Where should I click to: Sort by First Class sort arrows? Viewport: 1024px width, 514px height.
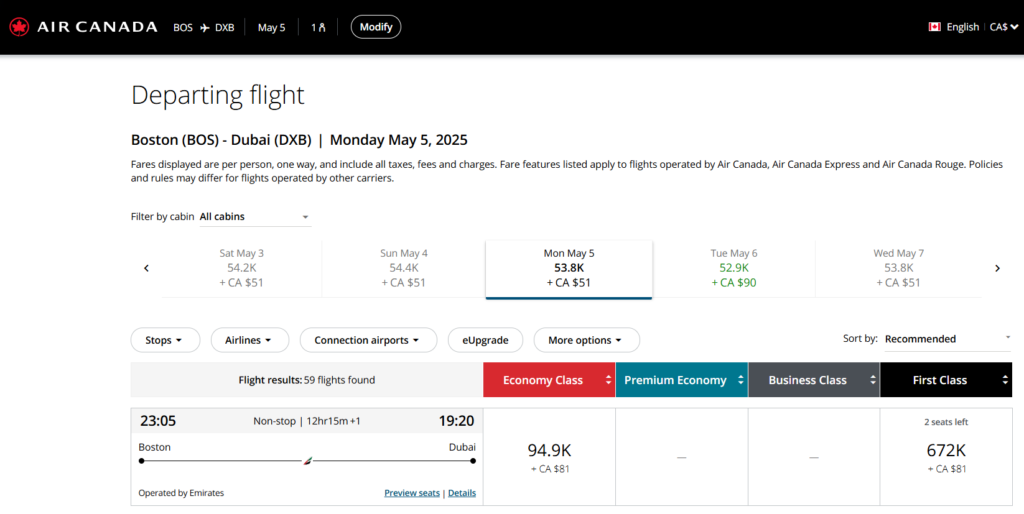1005,380
